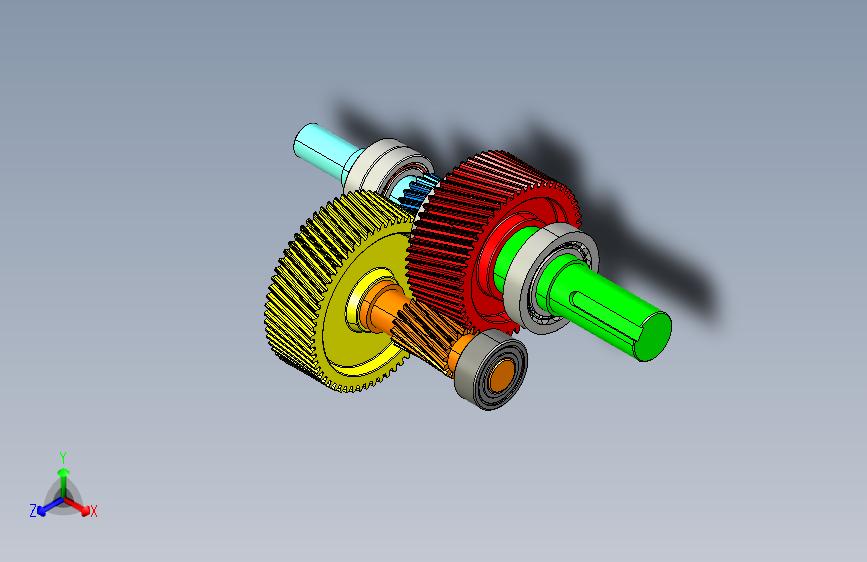Select the bearing on the orange shaft end

(x=491, y=370)
